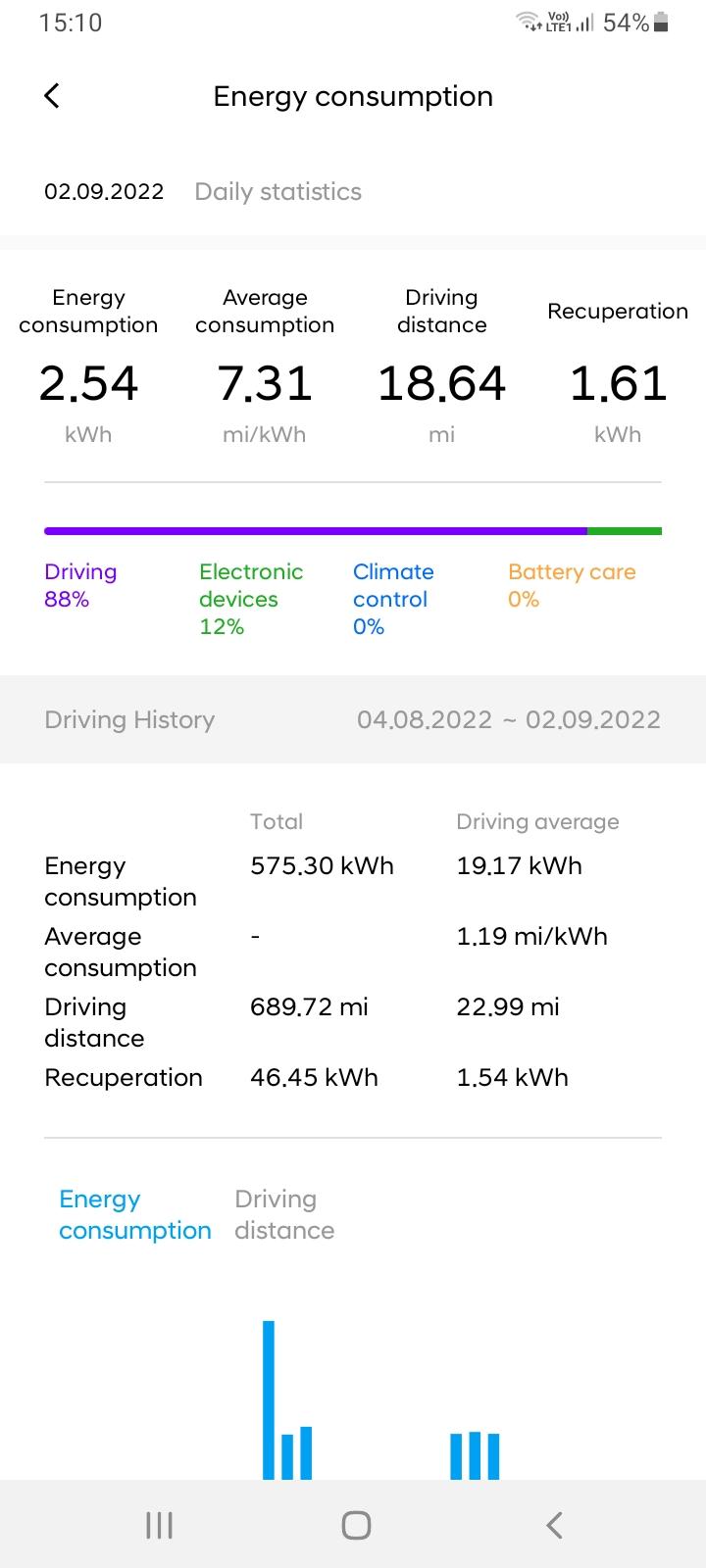Select the Climate control 0% legend entry
The image size is (706, 1568).
[393, 599]
